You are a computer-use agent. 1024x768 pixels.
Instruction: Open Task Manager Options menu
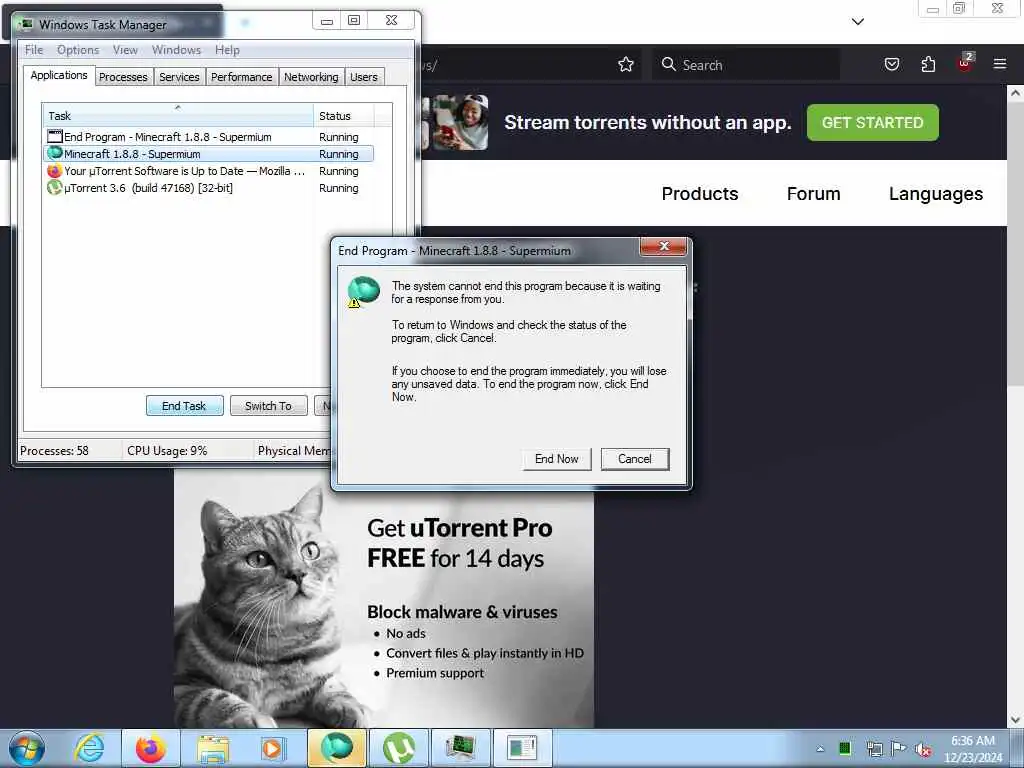pos(78,50)
